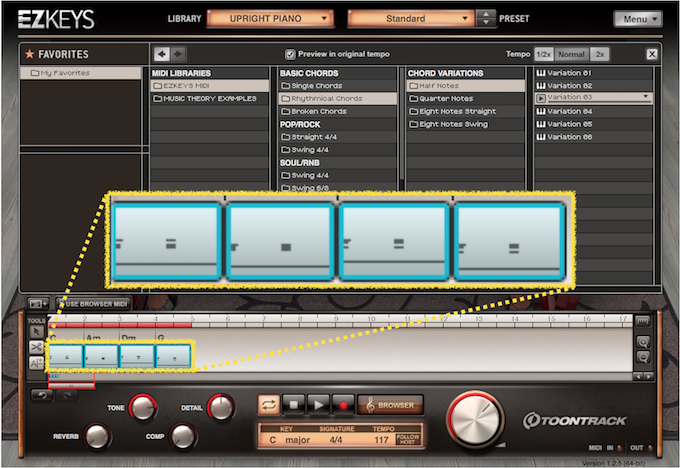Select the Am chord block on the timeline
Viewport: 680px width, 468px height.
coord(101,356)
